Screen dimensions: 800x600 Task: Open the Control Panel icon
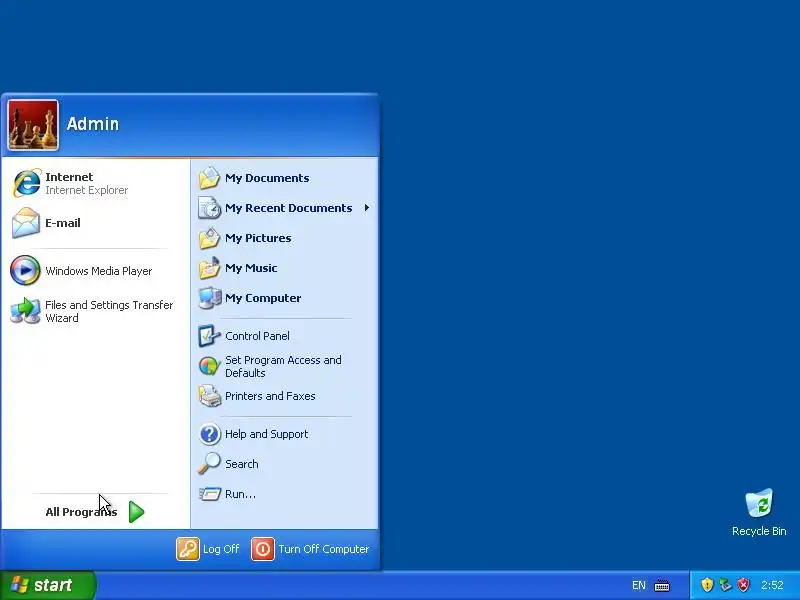click(209, 336)
